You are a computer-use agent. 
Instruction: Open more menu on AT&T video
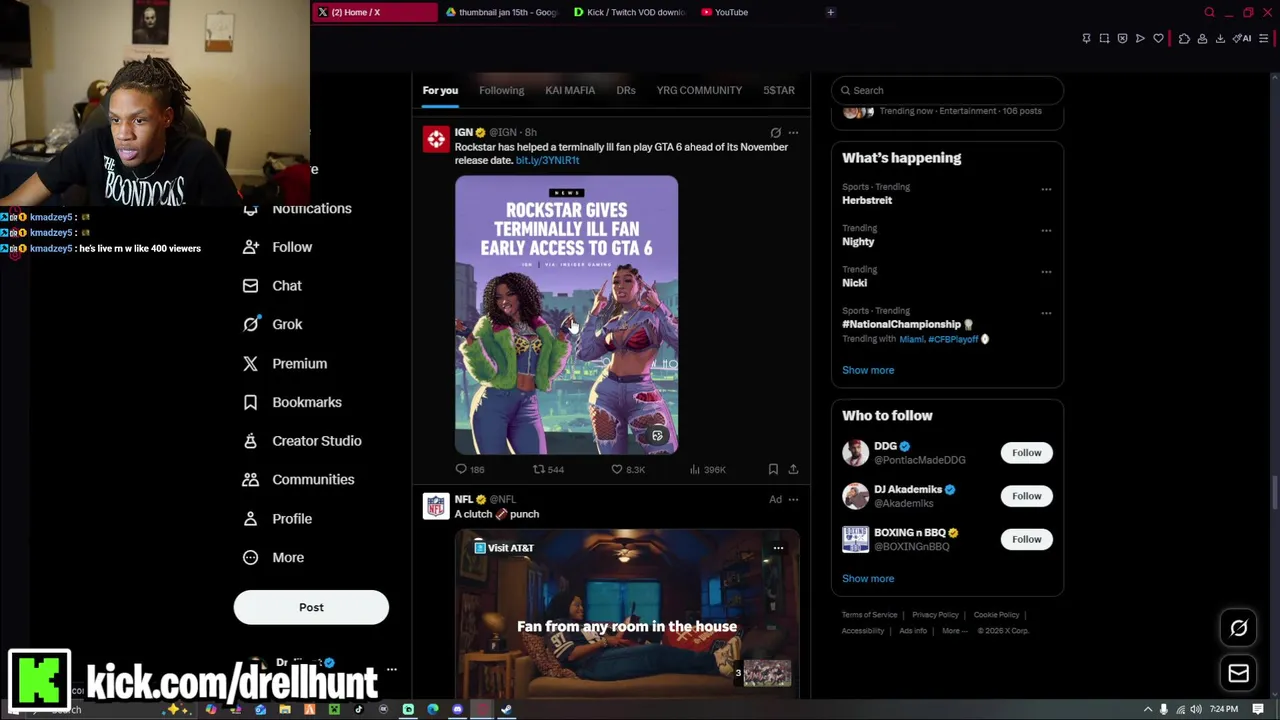tap(778, 548)
